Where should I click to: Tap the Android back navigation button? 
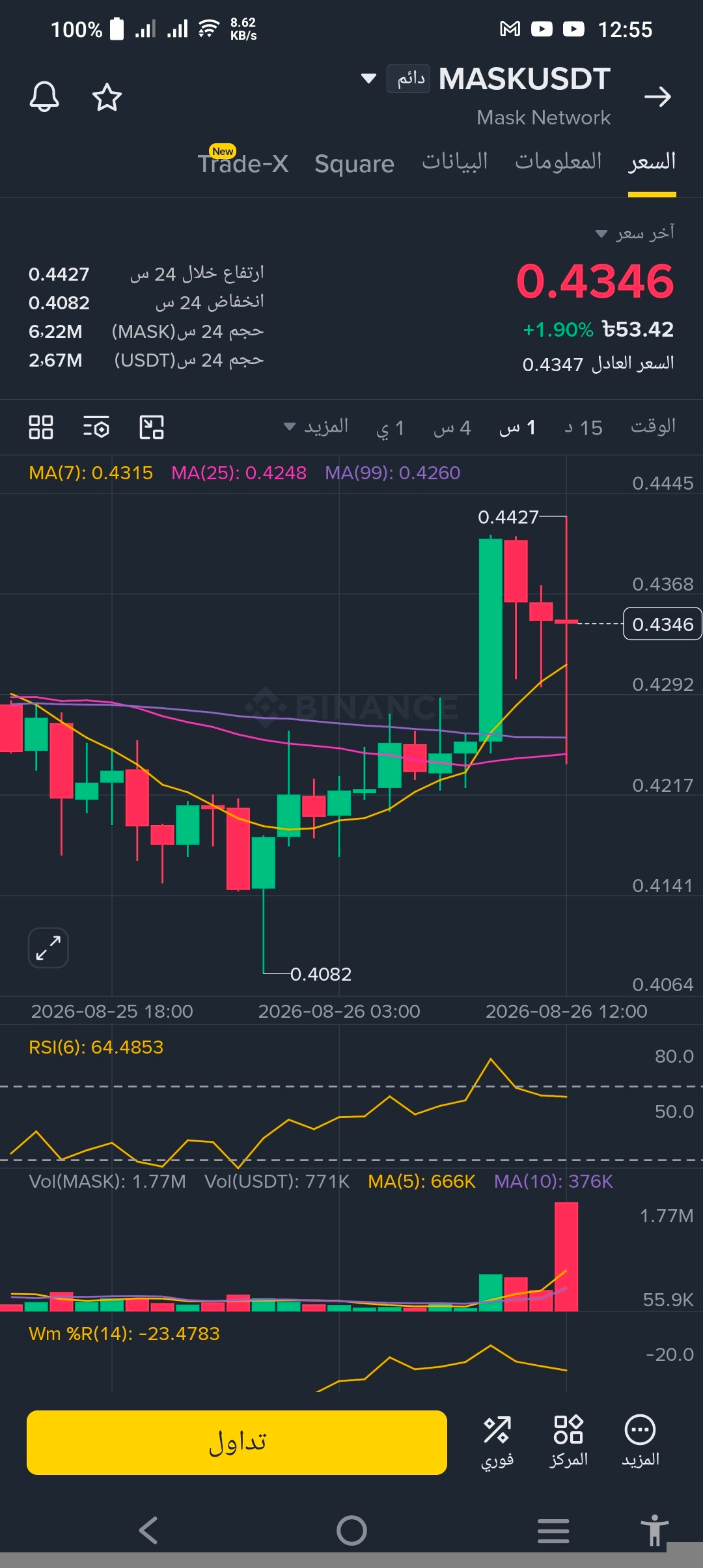click(x=148, y=1530)
